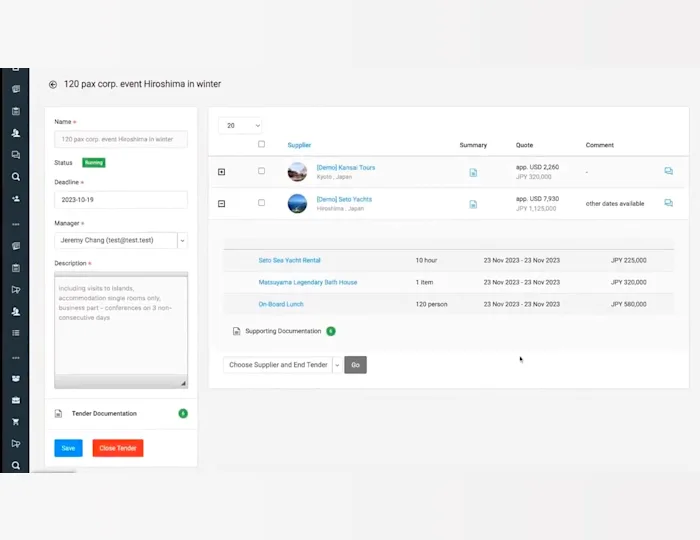Open Matsuyama Legendary Bath House link
Image resolution: width=700 pixels, height=540 pixels.
coord(308,282)
